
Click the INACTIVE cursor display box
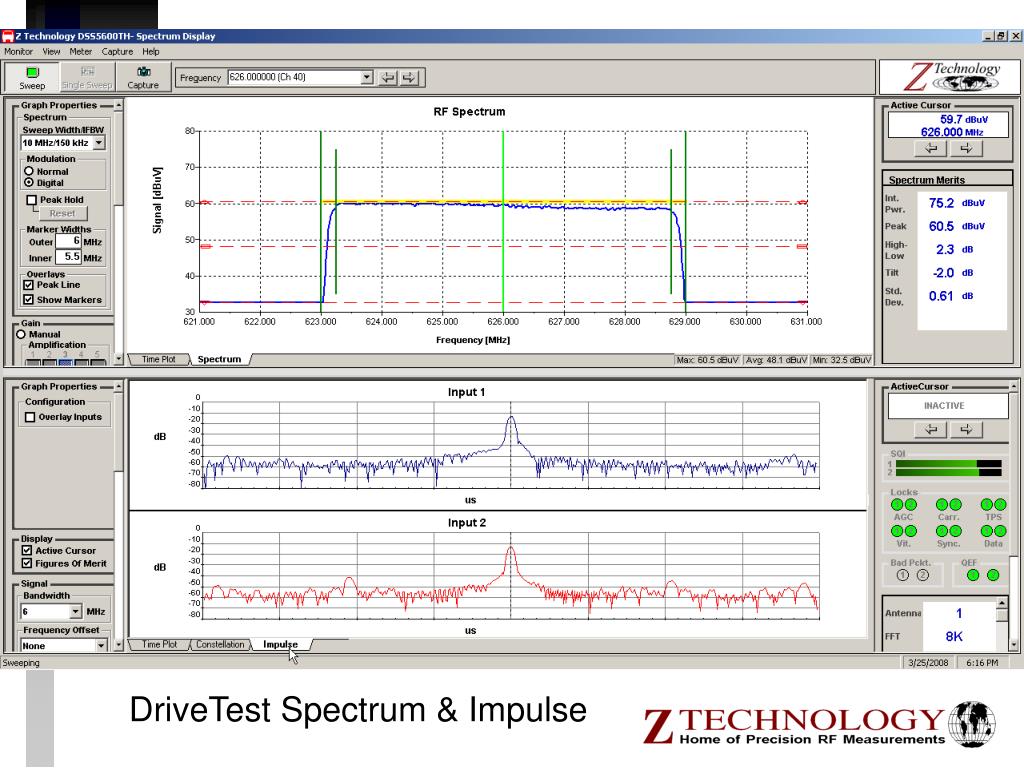click(948, 406)
